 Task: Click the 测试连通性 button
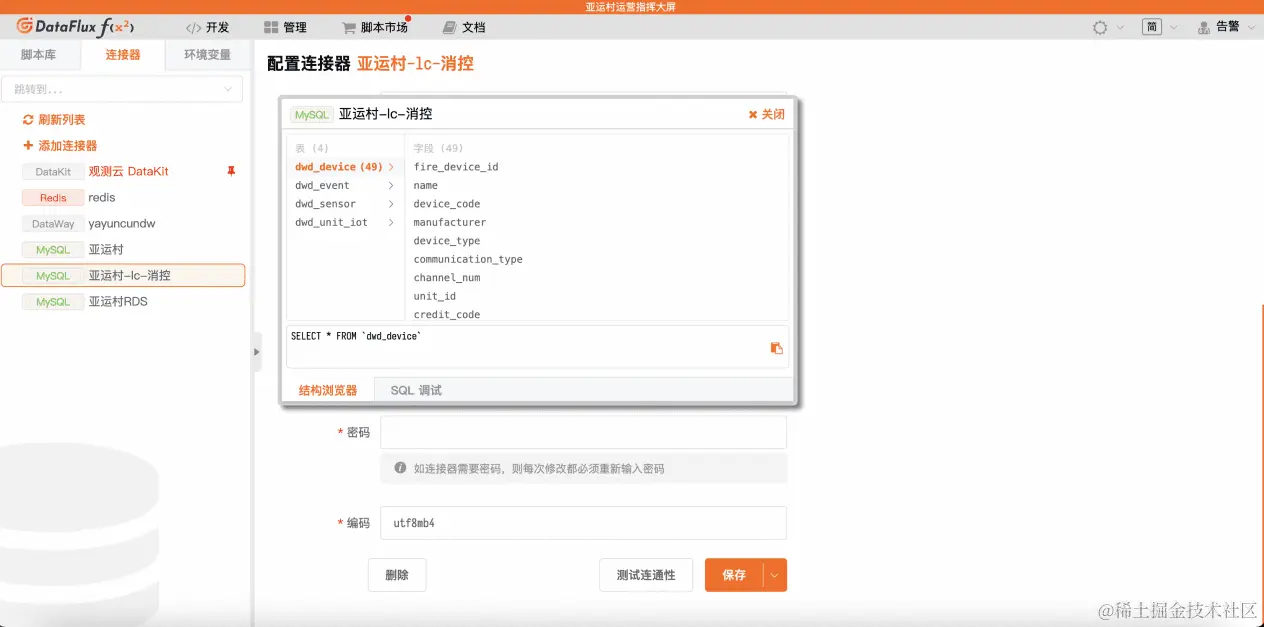tap(646, 575)
